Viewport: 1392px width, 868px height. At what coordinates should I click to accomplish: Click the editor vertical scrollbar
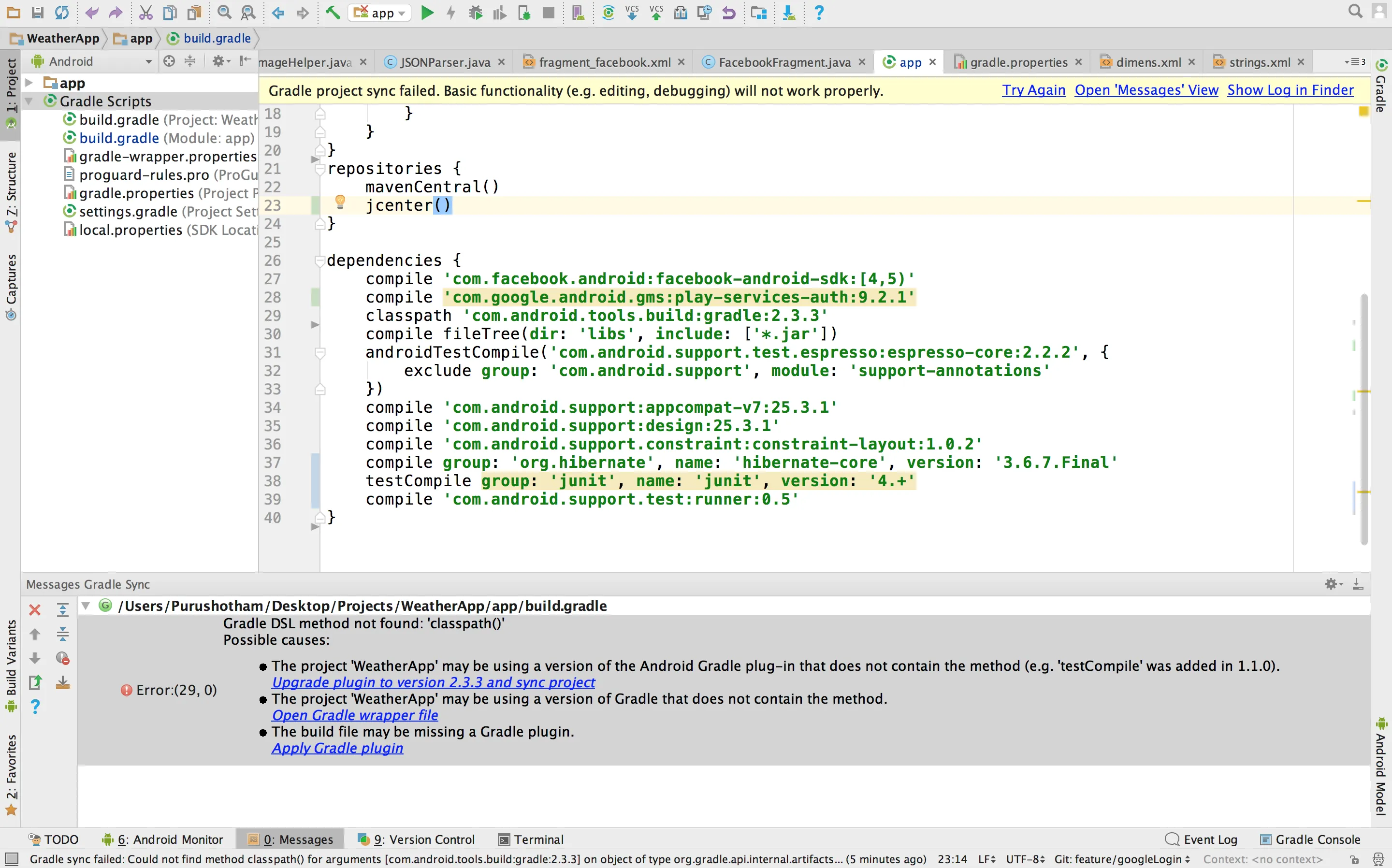(x=1364, y=419)
